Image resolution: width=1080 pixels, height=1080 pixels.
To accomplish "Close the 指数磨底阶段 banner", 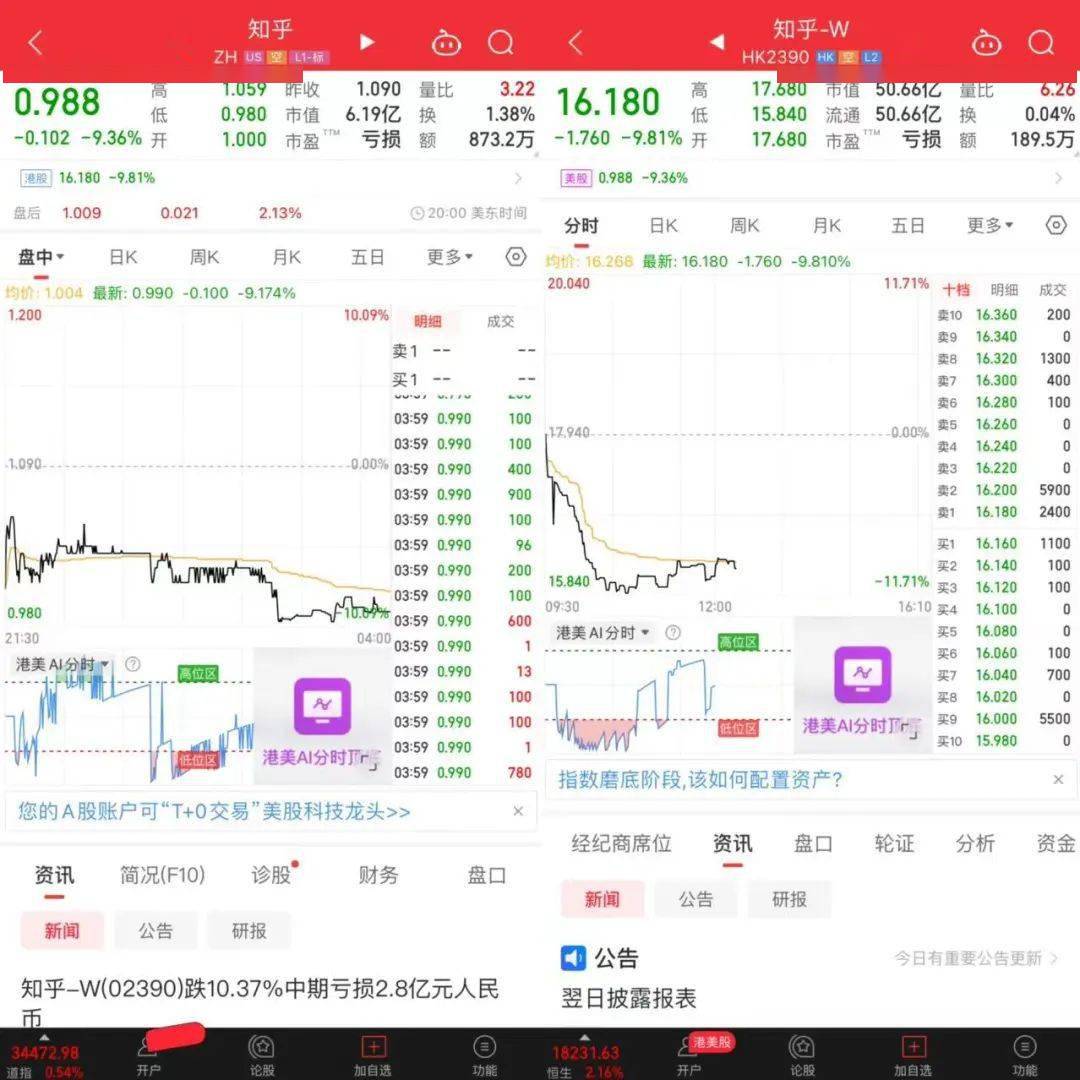I will [1059, 780].
